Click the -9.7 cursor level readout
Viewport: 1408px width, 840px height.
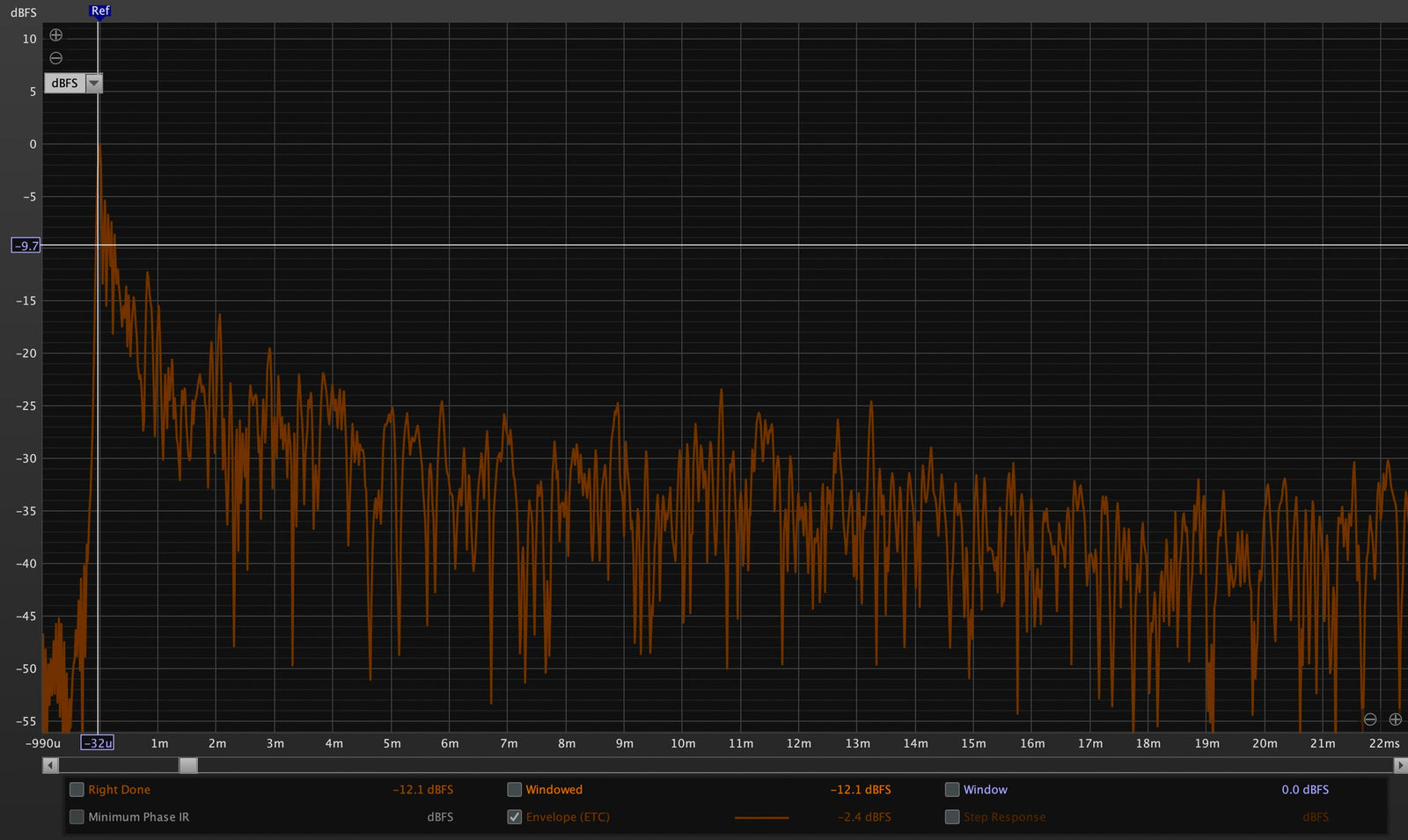pos(26,245)
